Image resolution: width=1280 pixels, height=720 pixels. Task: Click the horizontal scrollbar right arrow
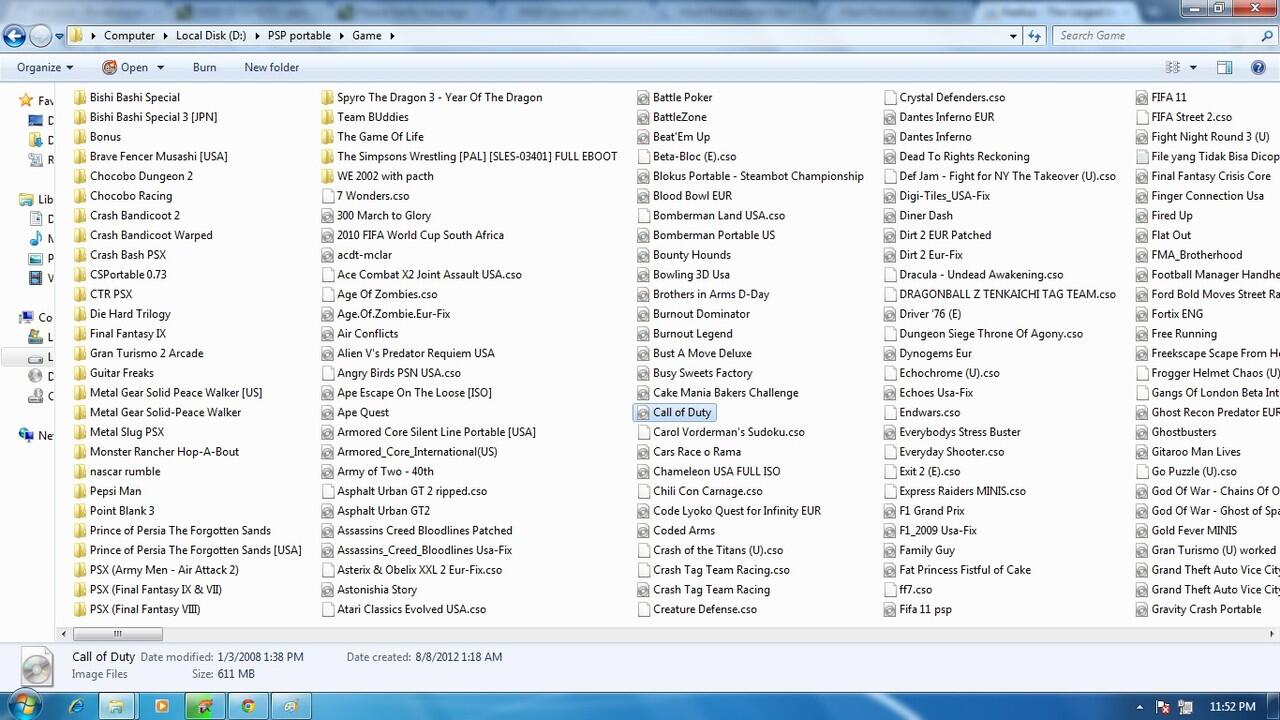1273,633
